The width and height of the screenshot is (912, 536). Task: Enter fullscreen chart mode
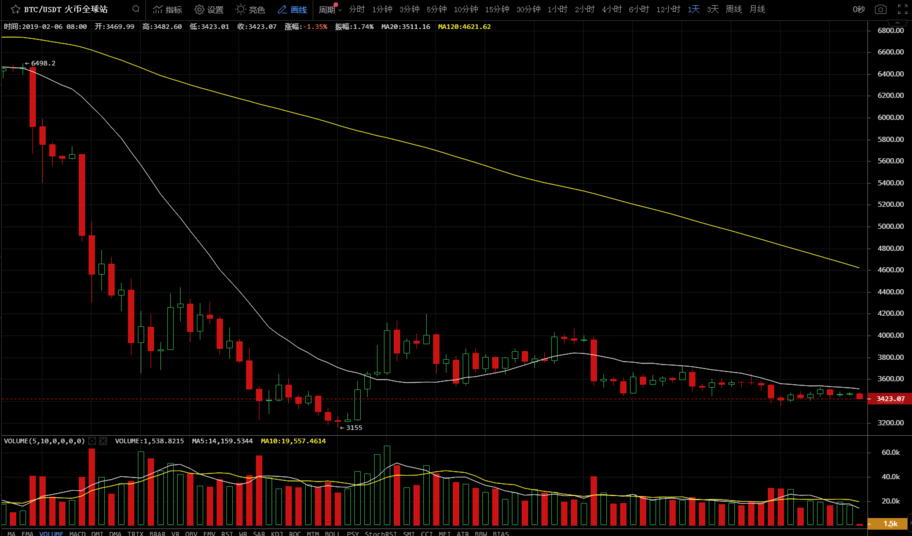pyautogui.click(x=901, y=9)
